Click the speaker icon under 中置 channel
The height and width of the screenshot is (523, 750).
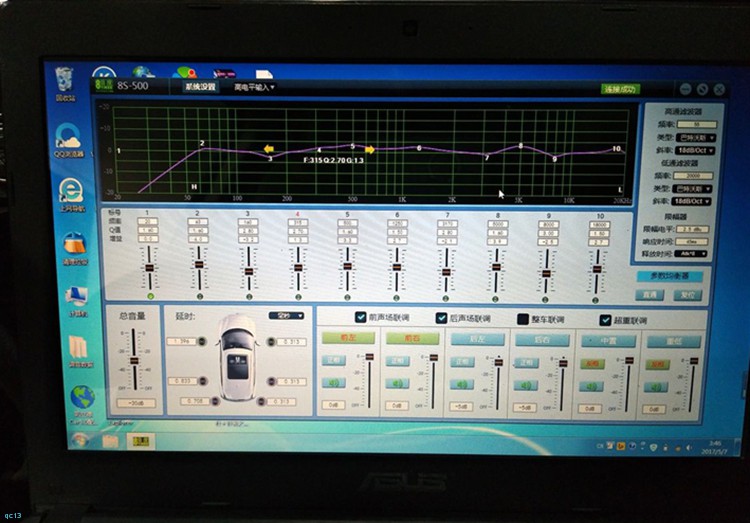click(x=592, y=385)
